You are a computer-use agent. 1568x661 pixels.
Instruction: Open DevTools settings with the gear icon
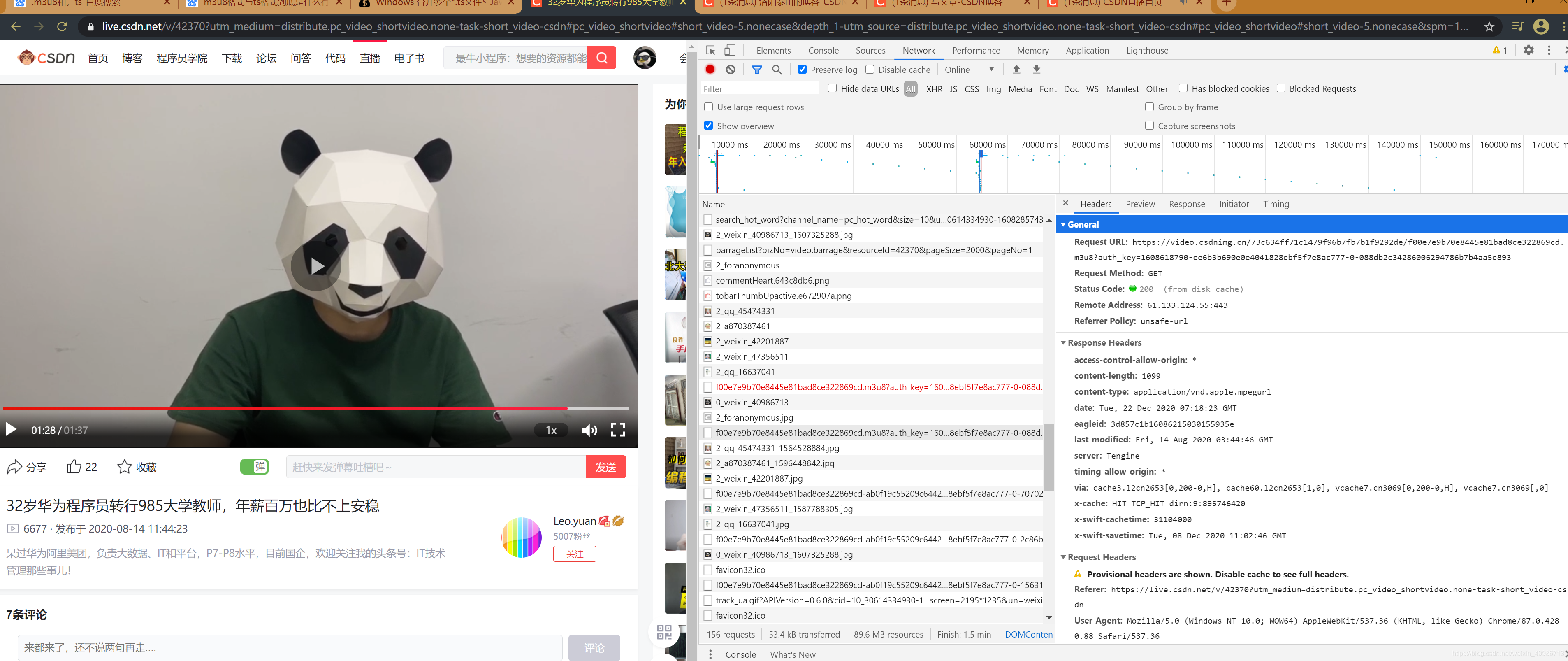click(1528, 50)
